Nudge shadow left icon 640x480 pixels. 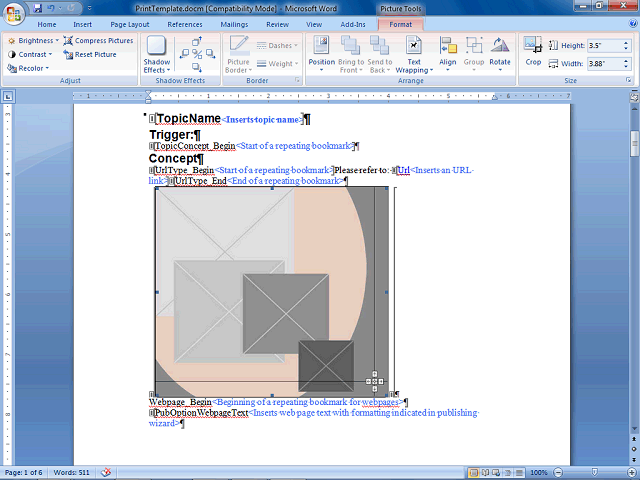(x=184, y=53)
